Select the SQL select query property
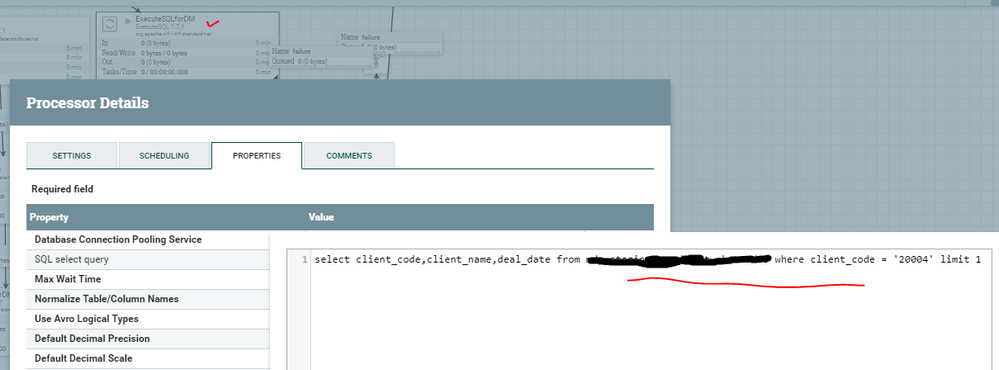The height and width of the screenshot is (370, 999). [x=71, y=259]
